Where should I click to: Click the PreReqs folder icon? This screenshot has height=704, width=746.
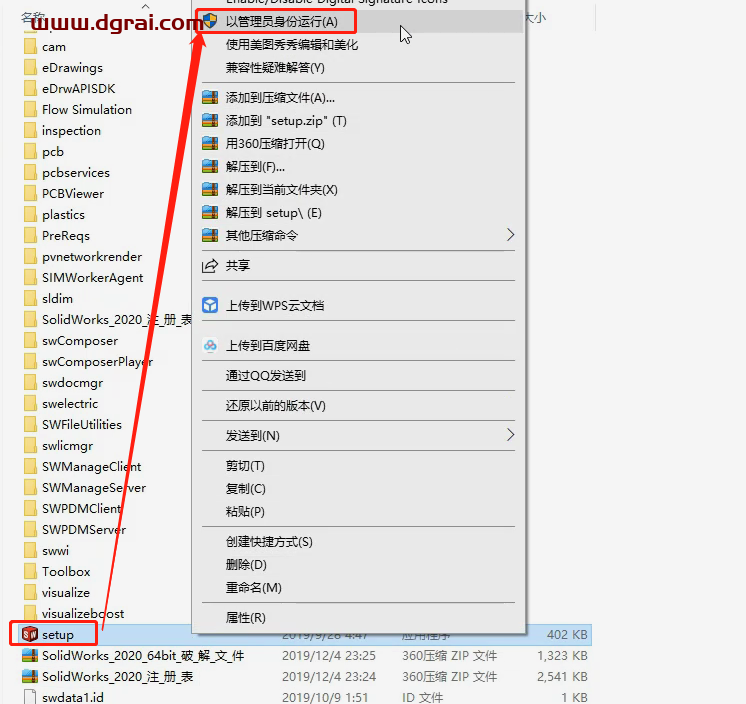(x=30, y=235)
